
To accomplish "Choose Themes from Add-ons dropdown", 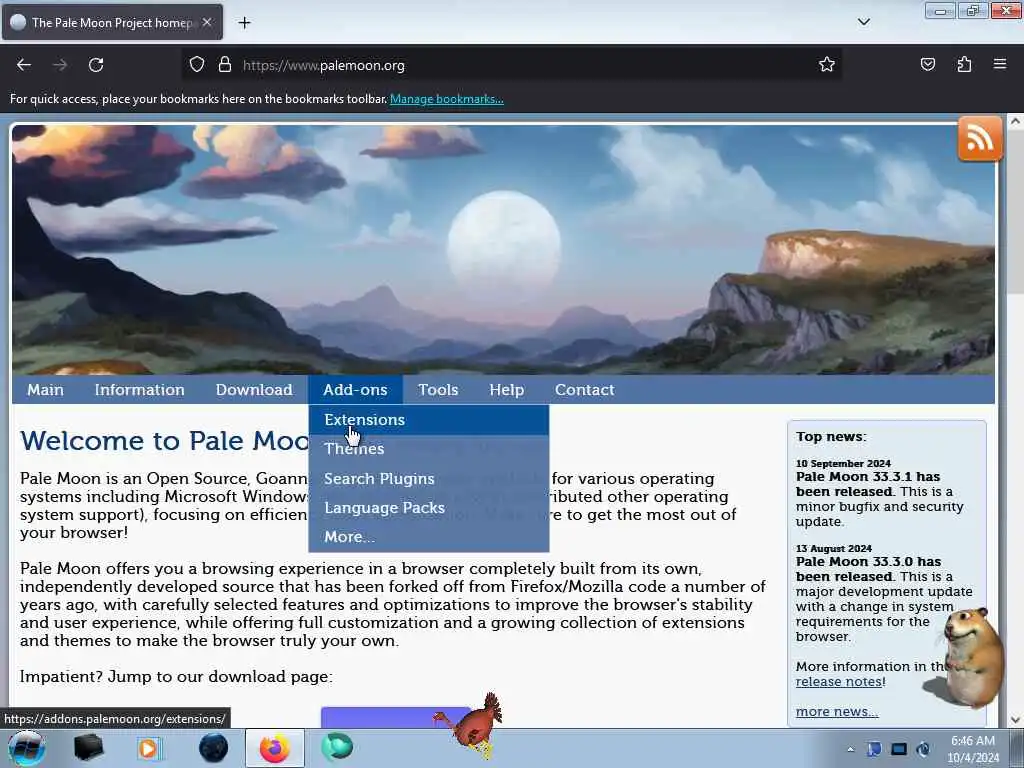I will click(428, 449).
